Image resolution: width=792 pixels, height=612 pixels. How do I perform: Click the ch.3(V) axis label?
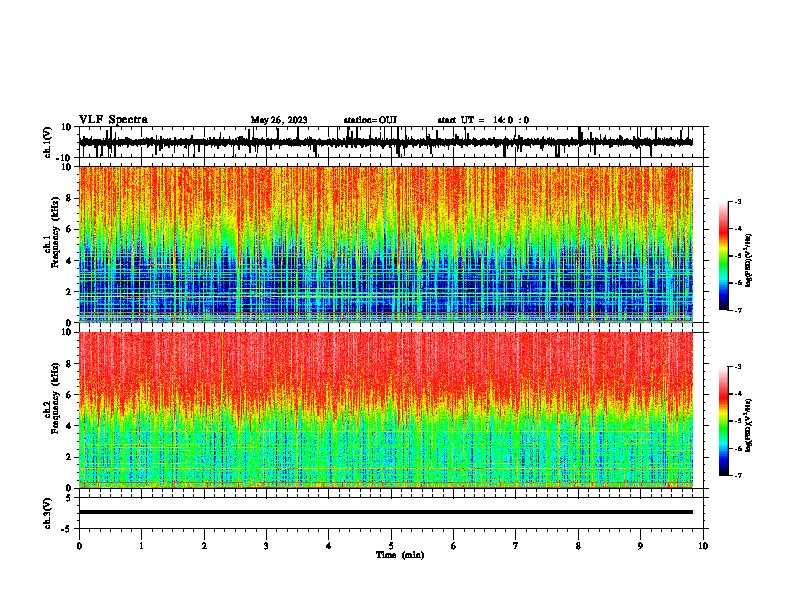[48, 513]
